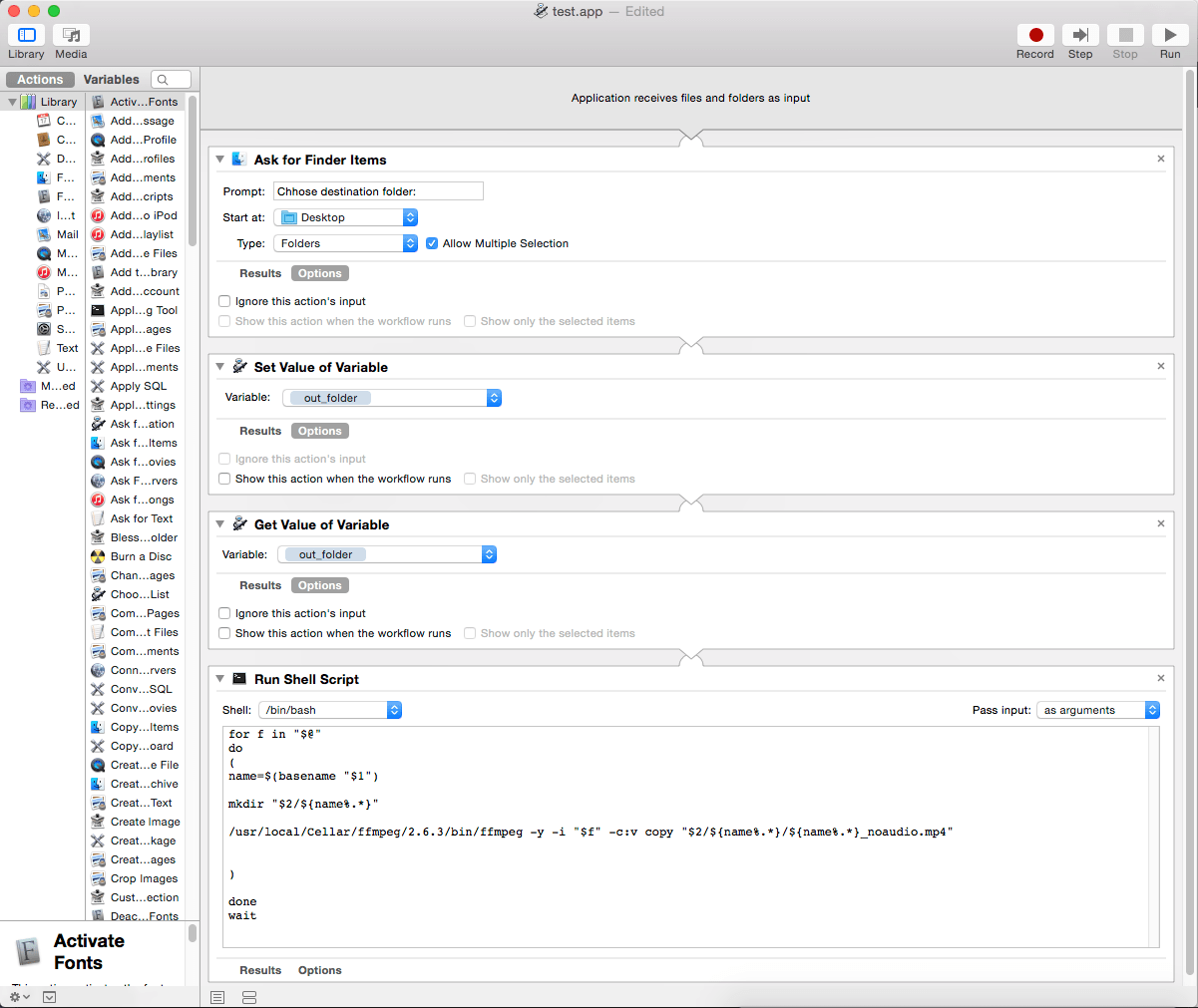Viewport: 1198px width, 1008px height.
Task: Toggle Allow Multiple Selection checkbox
Action: 432,243
